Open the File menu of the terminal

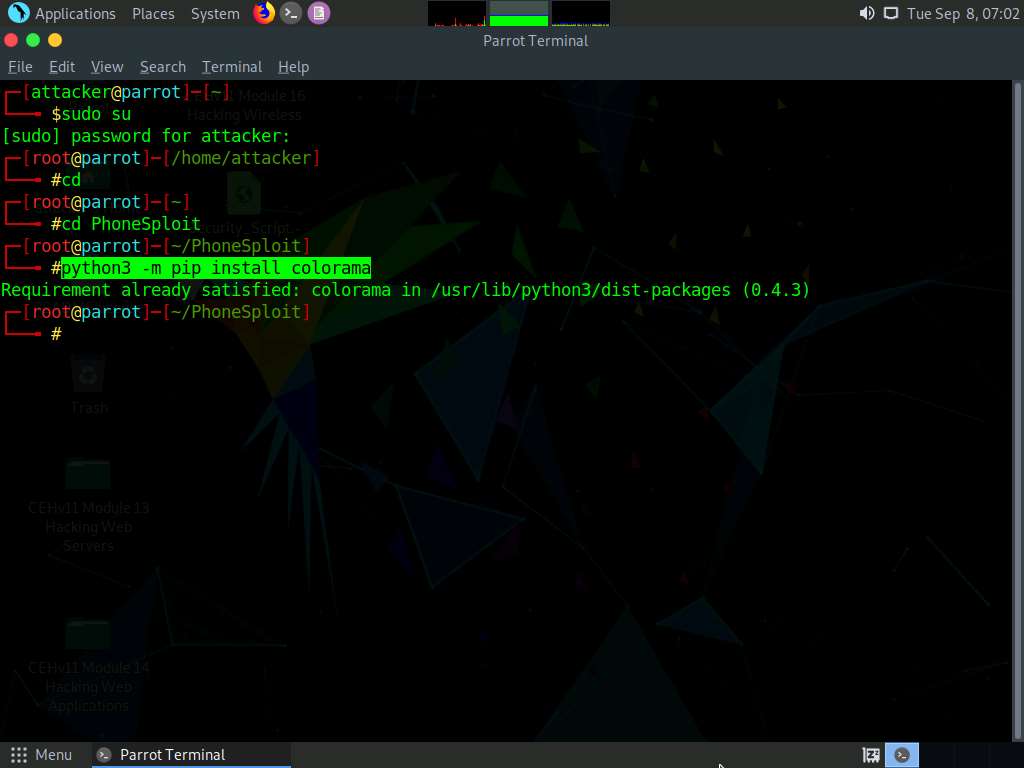pyautogui.click(x=20, y=66)
